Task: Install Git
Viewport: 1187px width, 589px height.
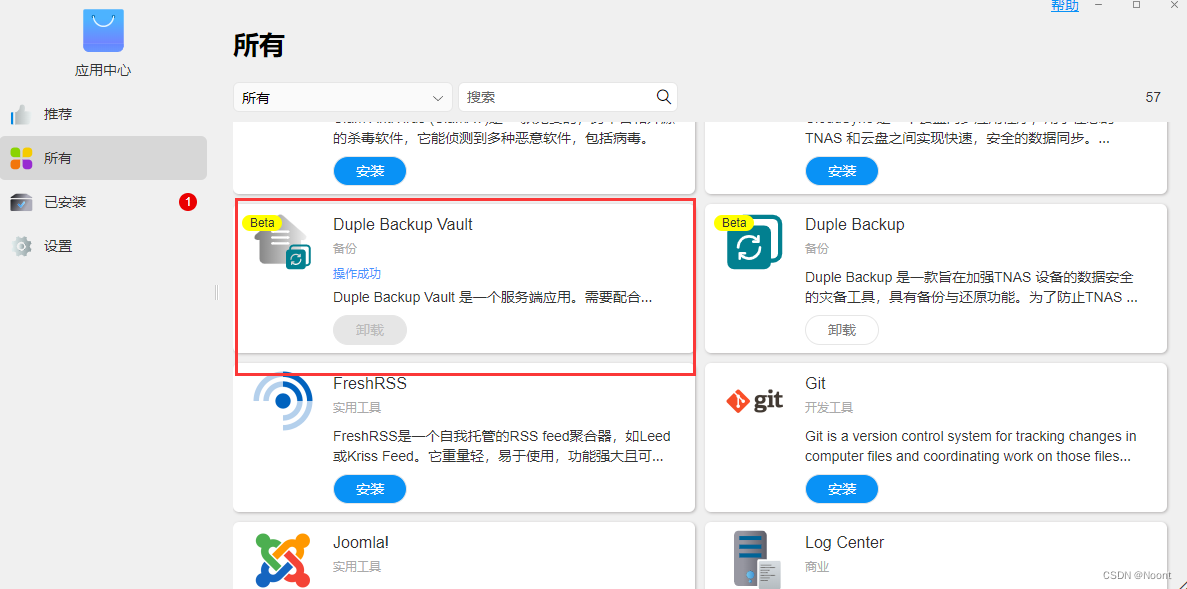Action: 842,489
